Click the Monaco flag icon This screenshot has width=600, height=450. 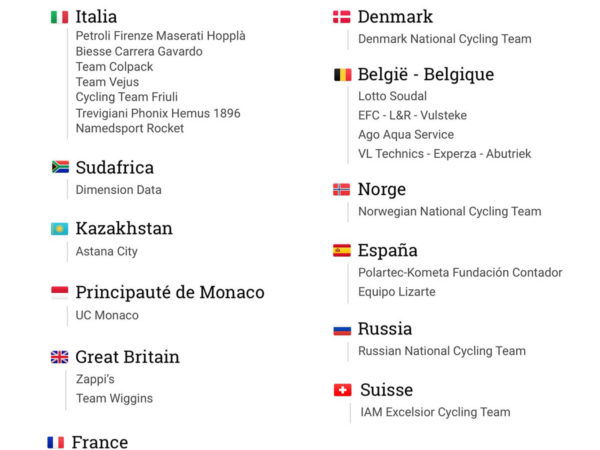coord(60,293)
